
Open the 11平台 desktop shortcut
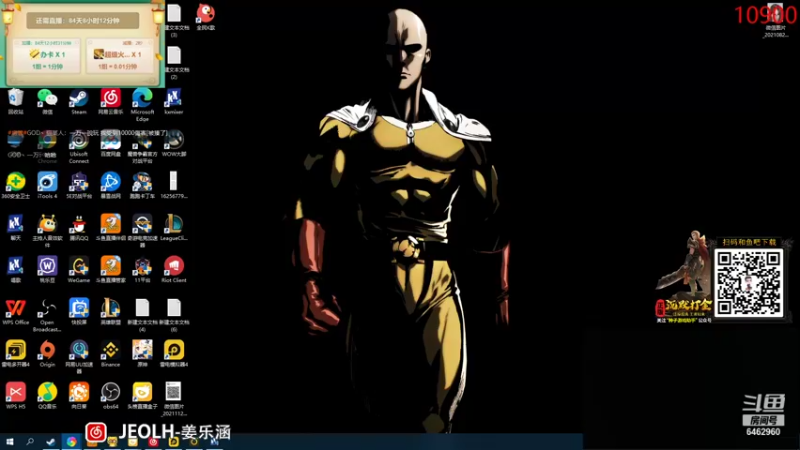142,269
